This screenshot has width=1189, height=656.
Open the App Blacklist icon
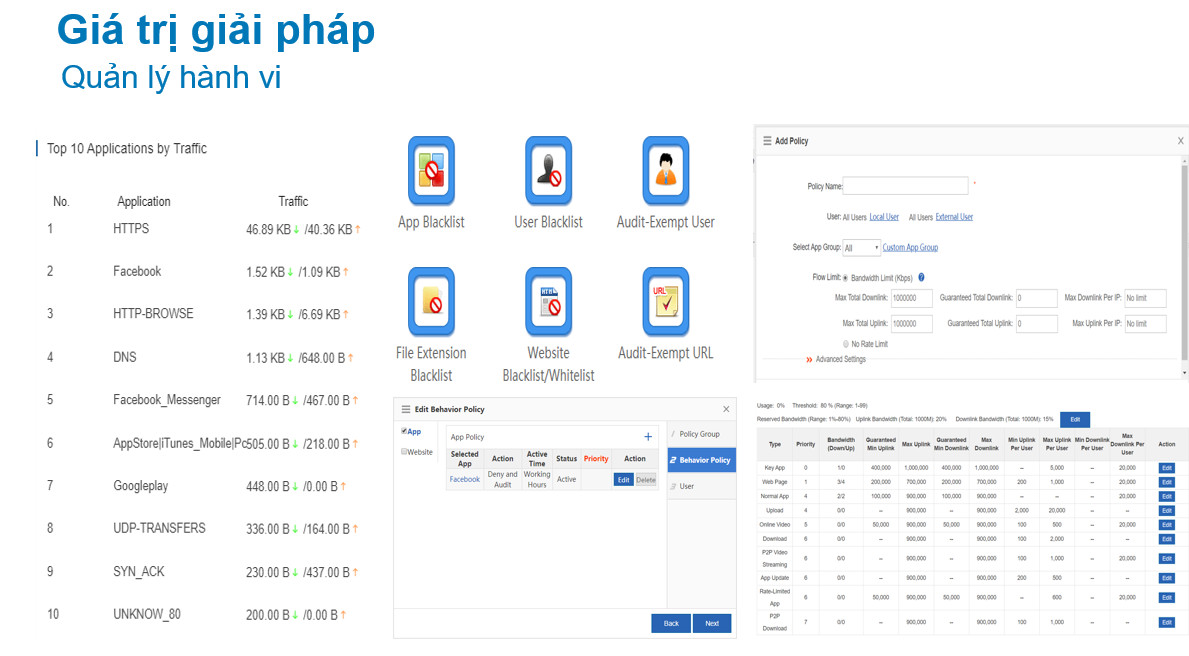pos(431,171)
